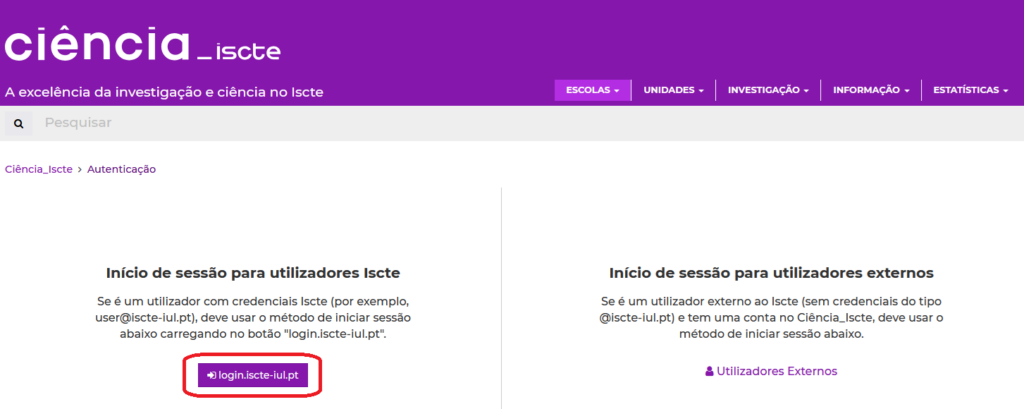Open the UNIDADES menu
The height and width of the screenshot is (409, 1024).
[673, 90]
